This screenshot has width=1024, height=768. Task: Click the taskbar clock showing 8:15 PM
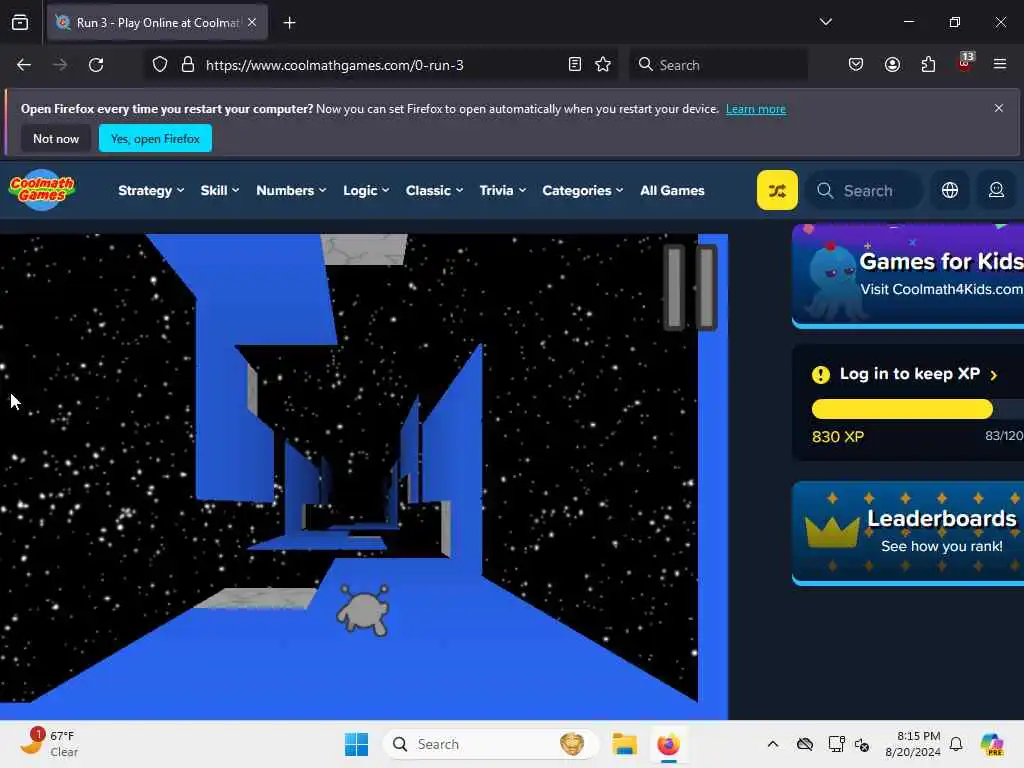pos(912,744)
